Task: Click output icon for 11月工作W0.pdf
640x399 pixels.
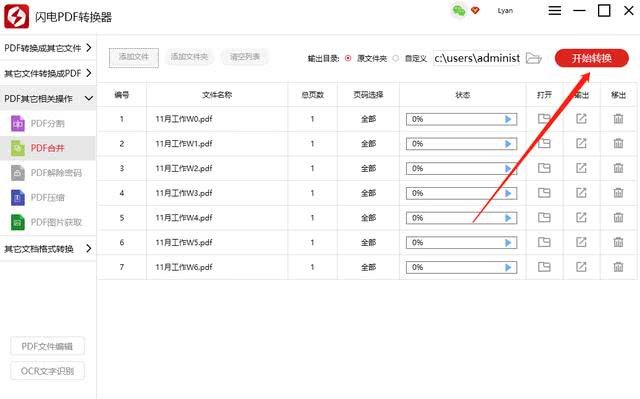Action: tap(581, 119)
